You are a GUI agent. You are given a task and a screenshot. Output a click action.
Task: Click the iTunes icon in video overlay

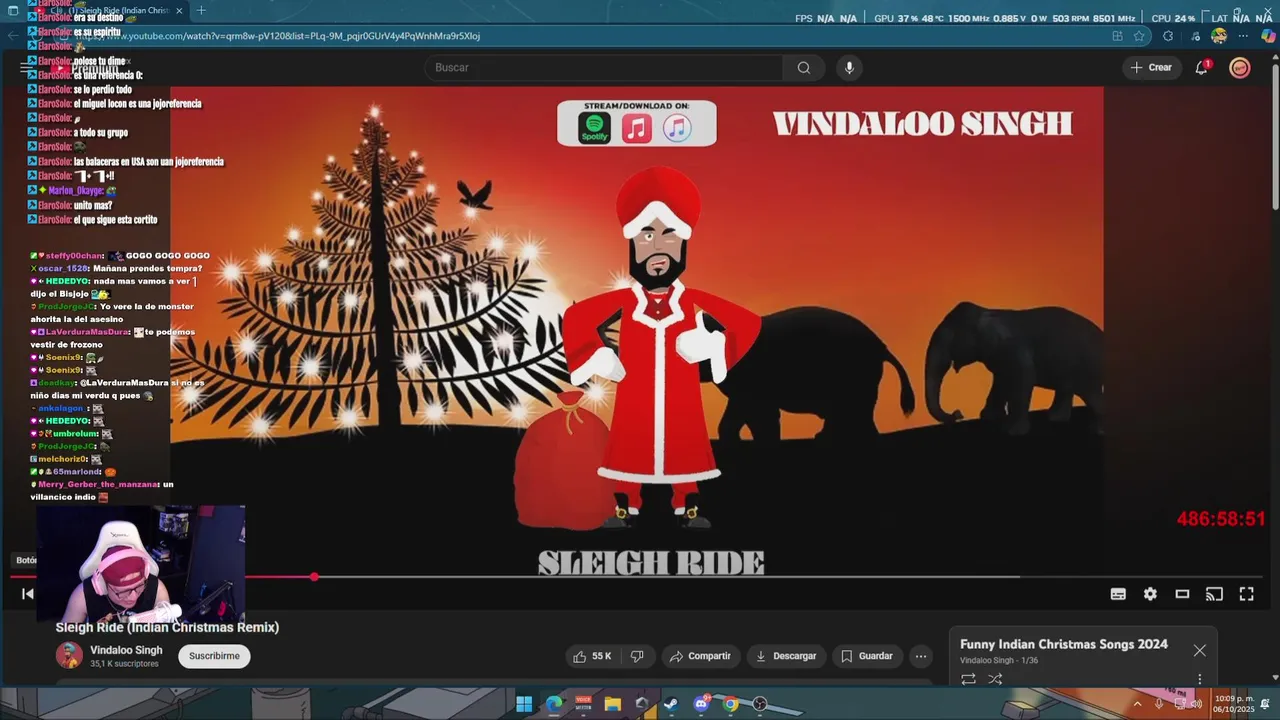pyautogui.click(x=677, y=128)
